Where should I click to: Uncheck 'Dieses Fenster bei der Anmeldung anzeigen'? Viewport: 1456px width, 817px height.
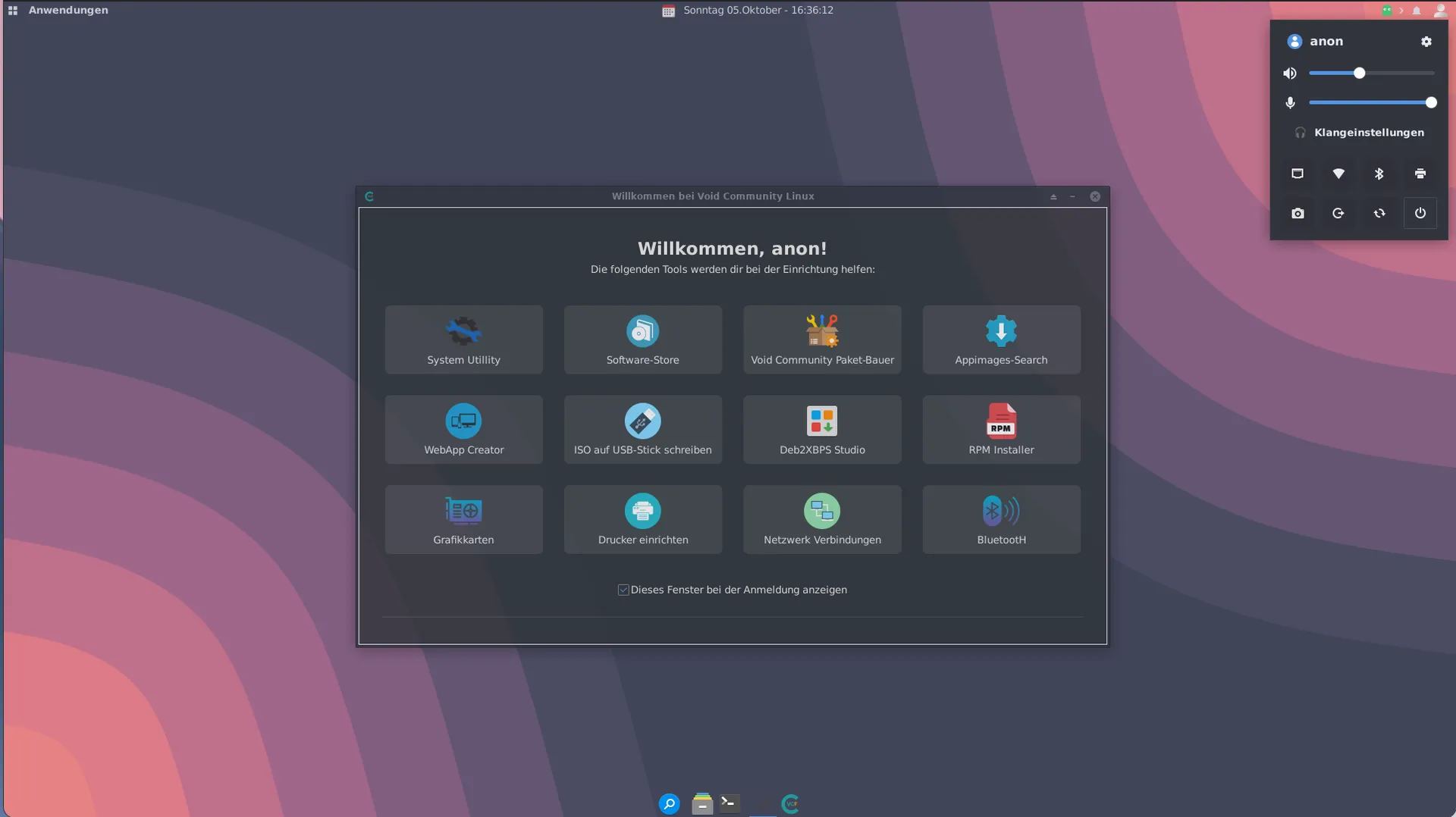623,590
